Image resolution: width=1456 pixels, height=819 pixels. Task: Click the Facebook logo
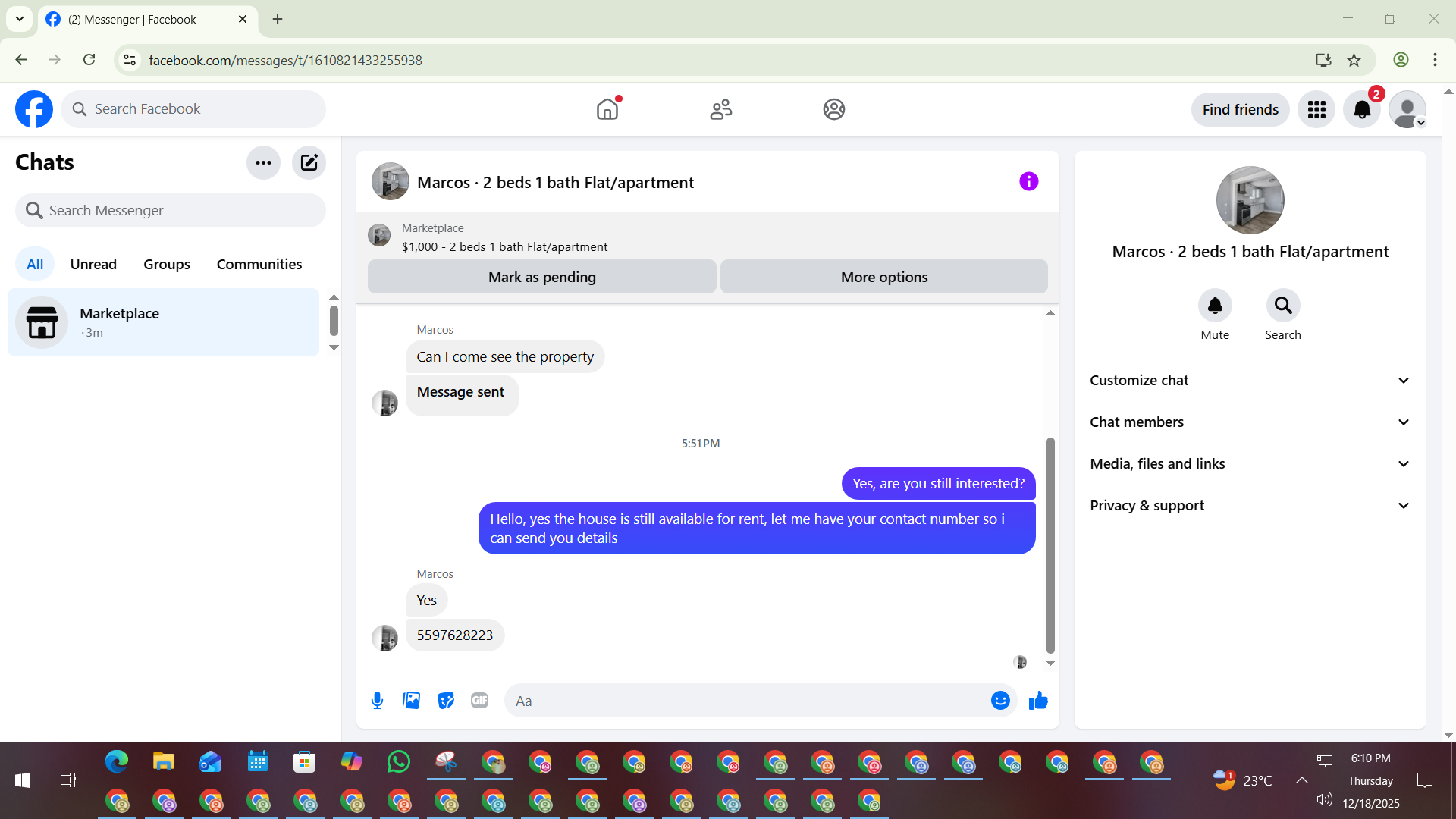[34, 109]
